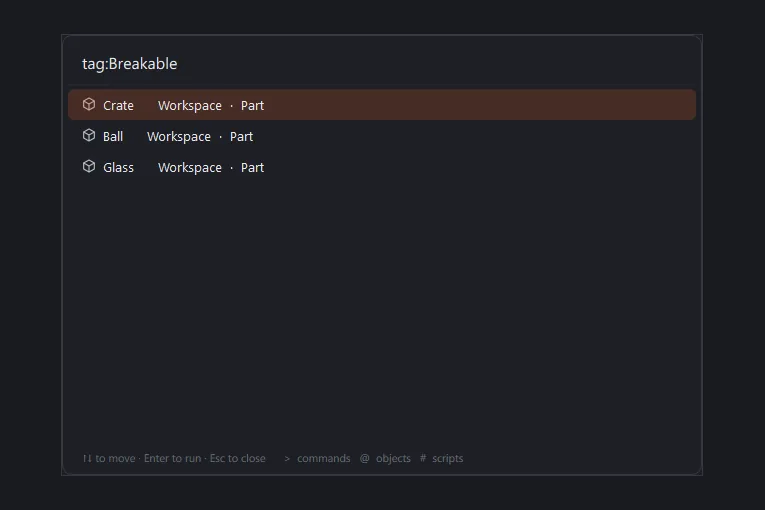Click the search field containing tag:Breakable
This screenshot has width=765, height=510.
point(382,64)
